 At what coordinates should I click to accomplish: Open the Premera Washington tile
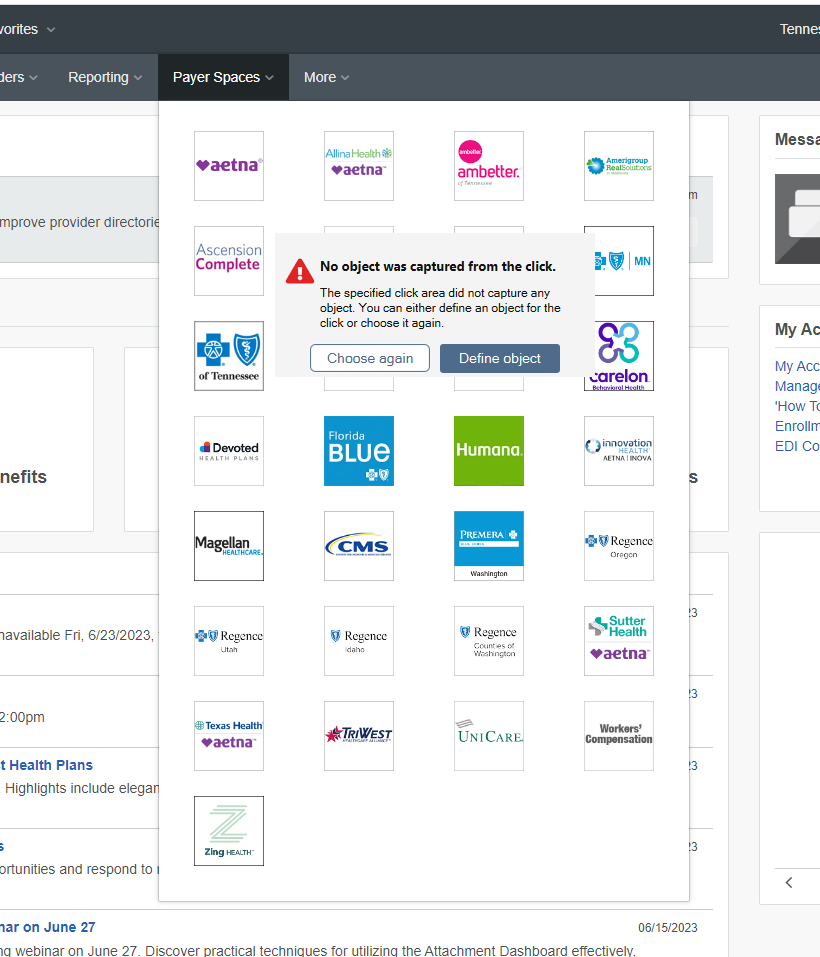(x=489, y=546)
